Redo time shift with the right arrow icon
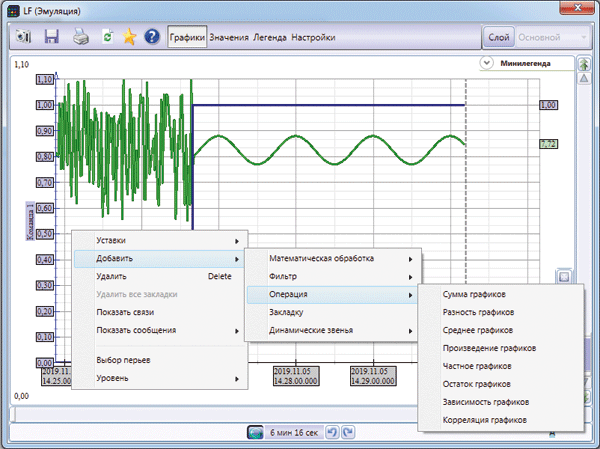Viewport: 600px width, 449px height. coord(348,433)
